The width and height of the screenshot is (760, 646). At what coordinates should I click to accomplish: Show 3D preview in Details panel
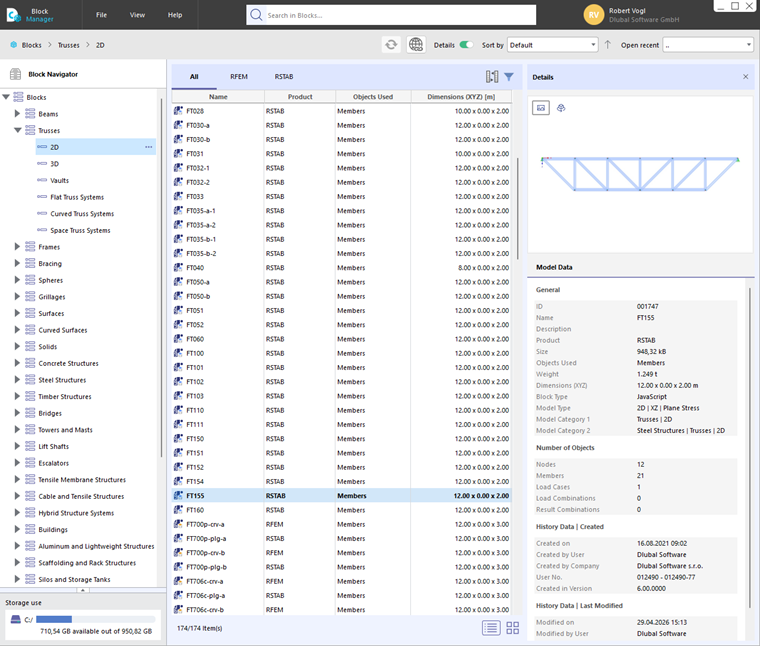pos(561,108)
